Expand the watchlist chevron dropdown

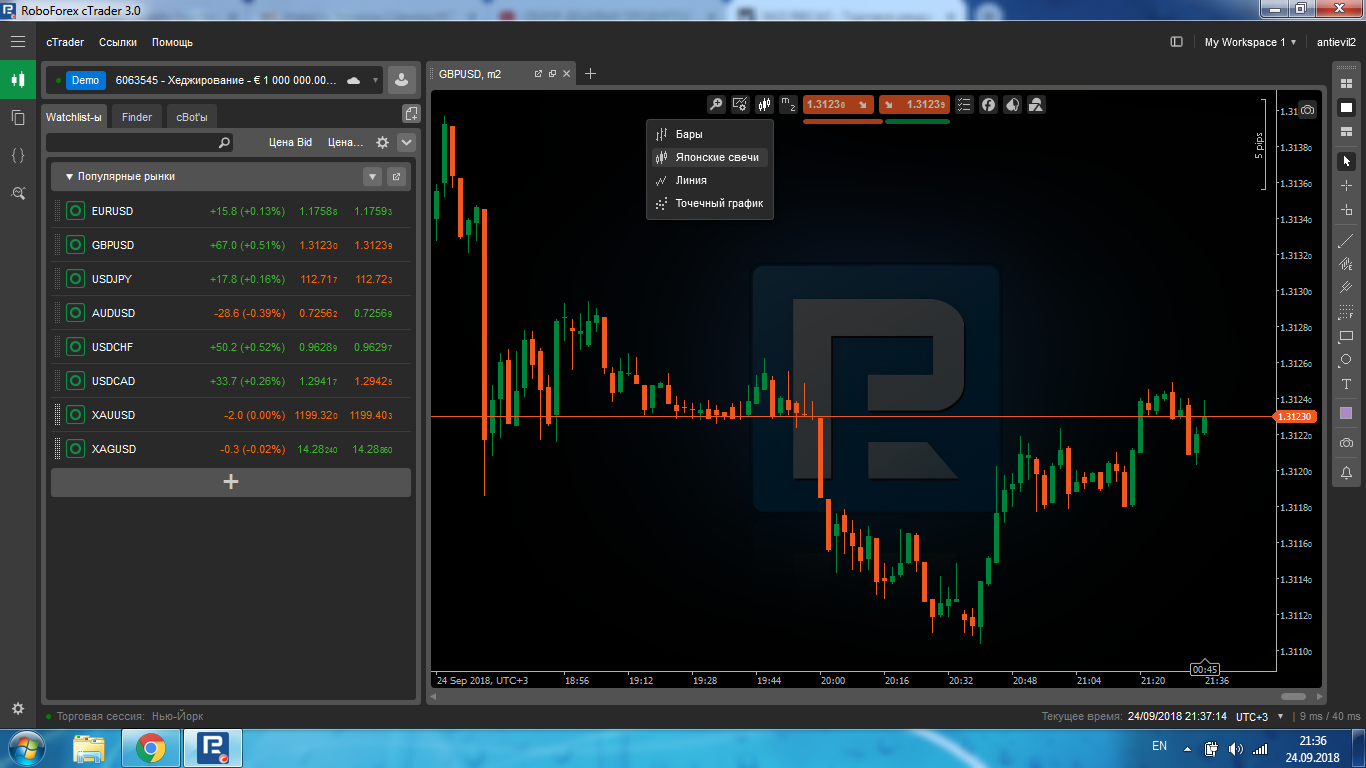(406, 143)
